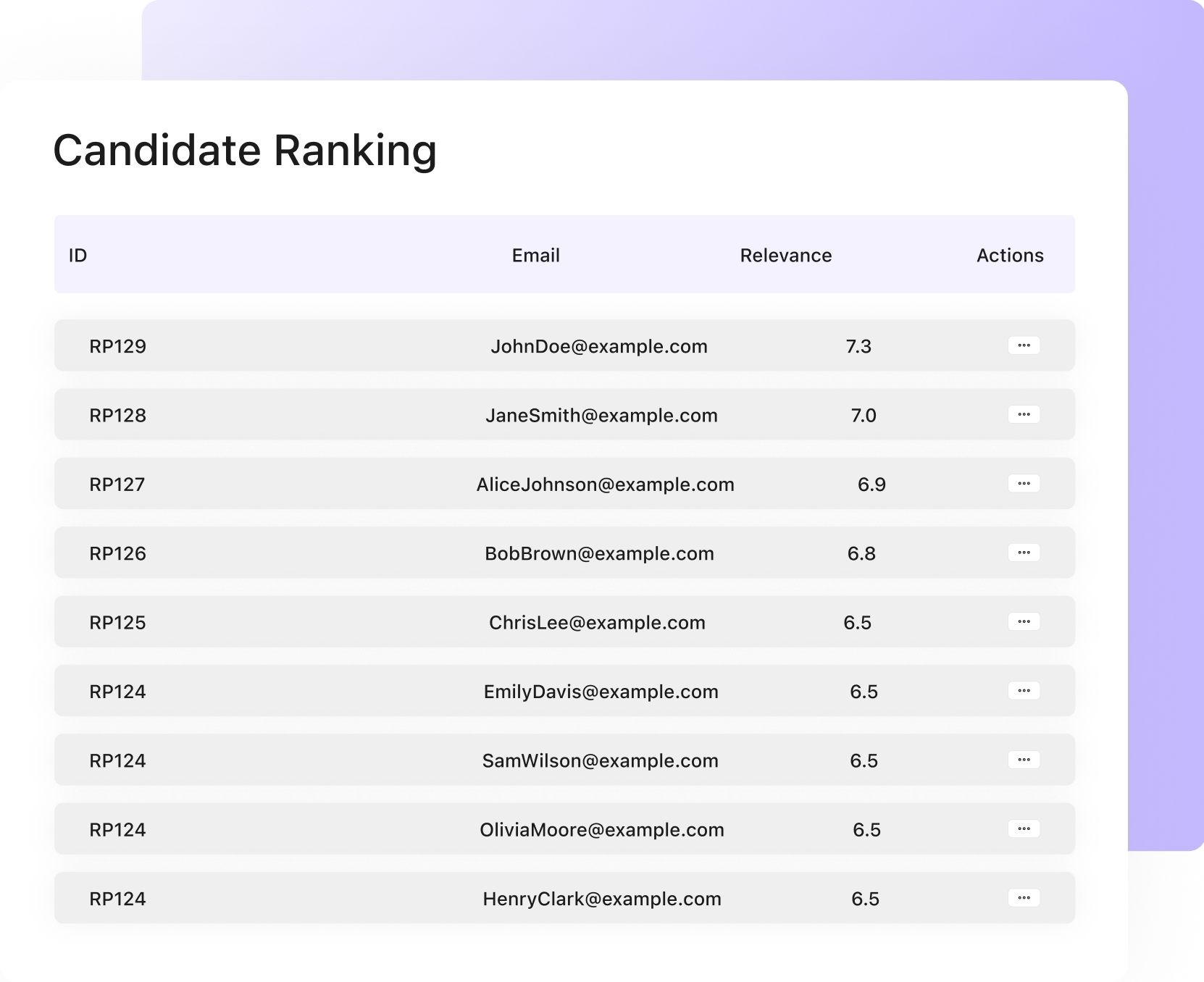The image size is (1204, 982).
Task: Click the three-dot icon in OliviaMoore's row
Action: (x=1024, y=828)
